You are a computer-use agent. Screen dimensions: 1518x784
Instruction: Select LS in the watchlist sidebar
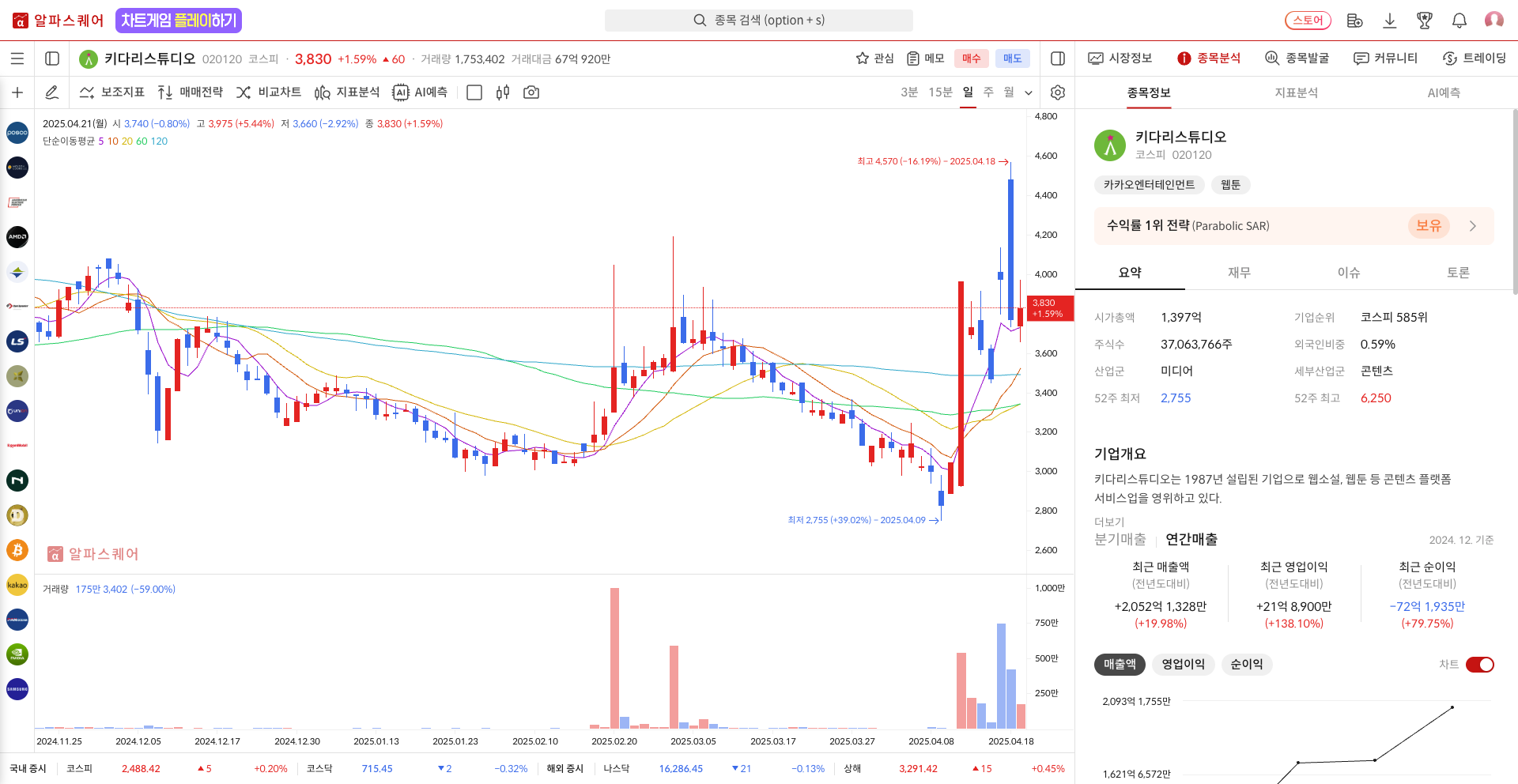(17, 341)
